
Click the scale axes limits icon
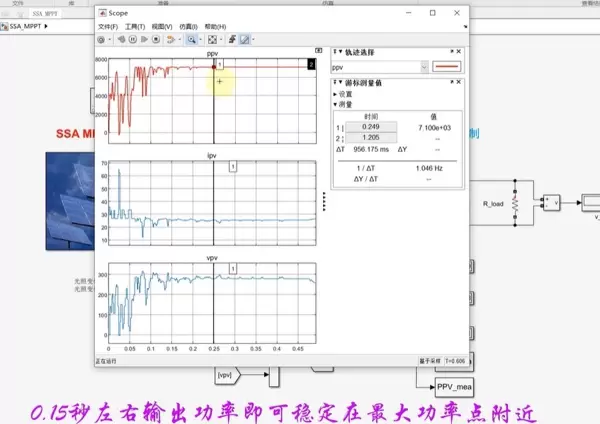[x=212, y=39]
